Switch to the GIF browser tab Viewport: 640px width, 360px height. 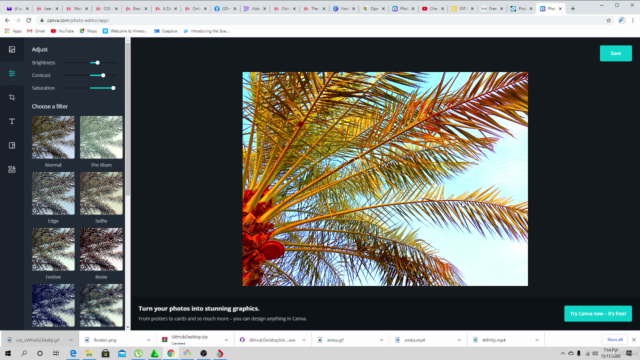[x=462, y=9]
